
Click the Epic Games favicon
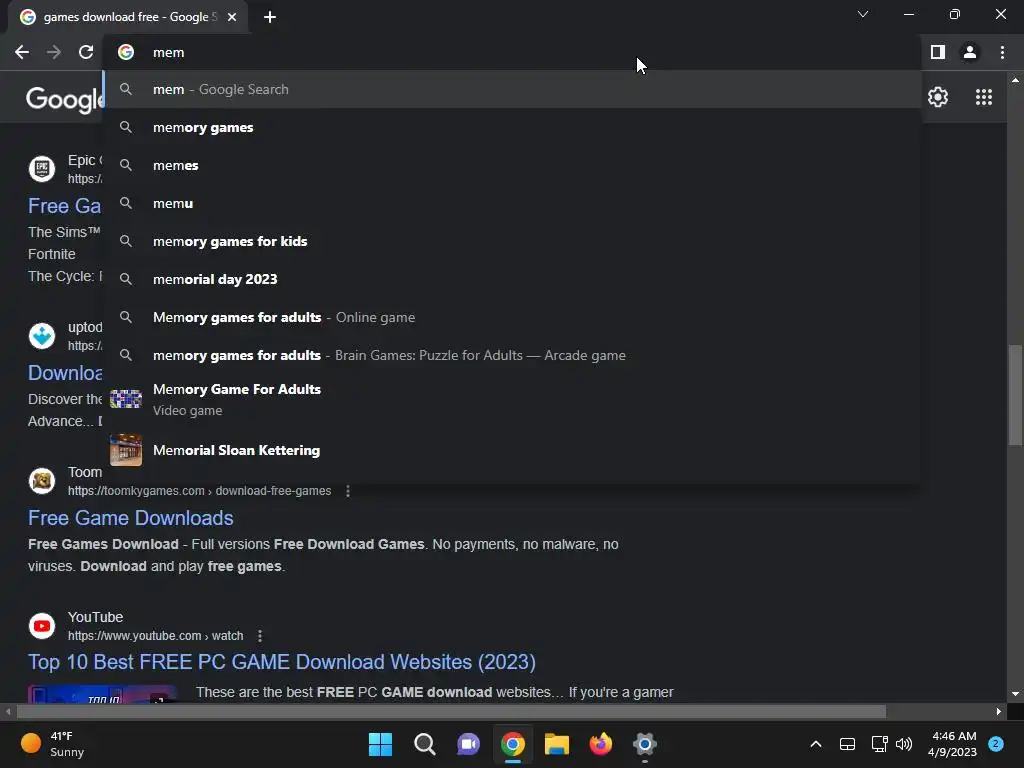coord(42,168)
